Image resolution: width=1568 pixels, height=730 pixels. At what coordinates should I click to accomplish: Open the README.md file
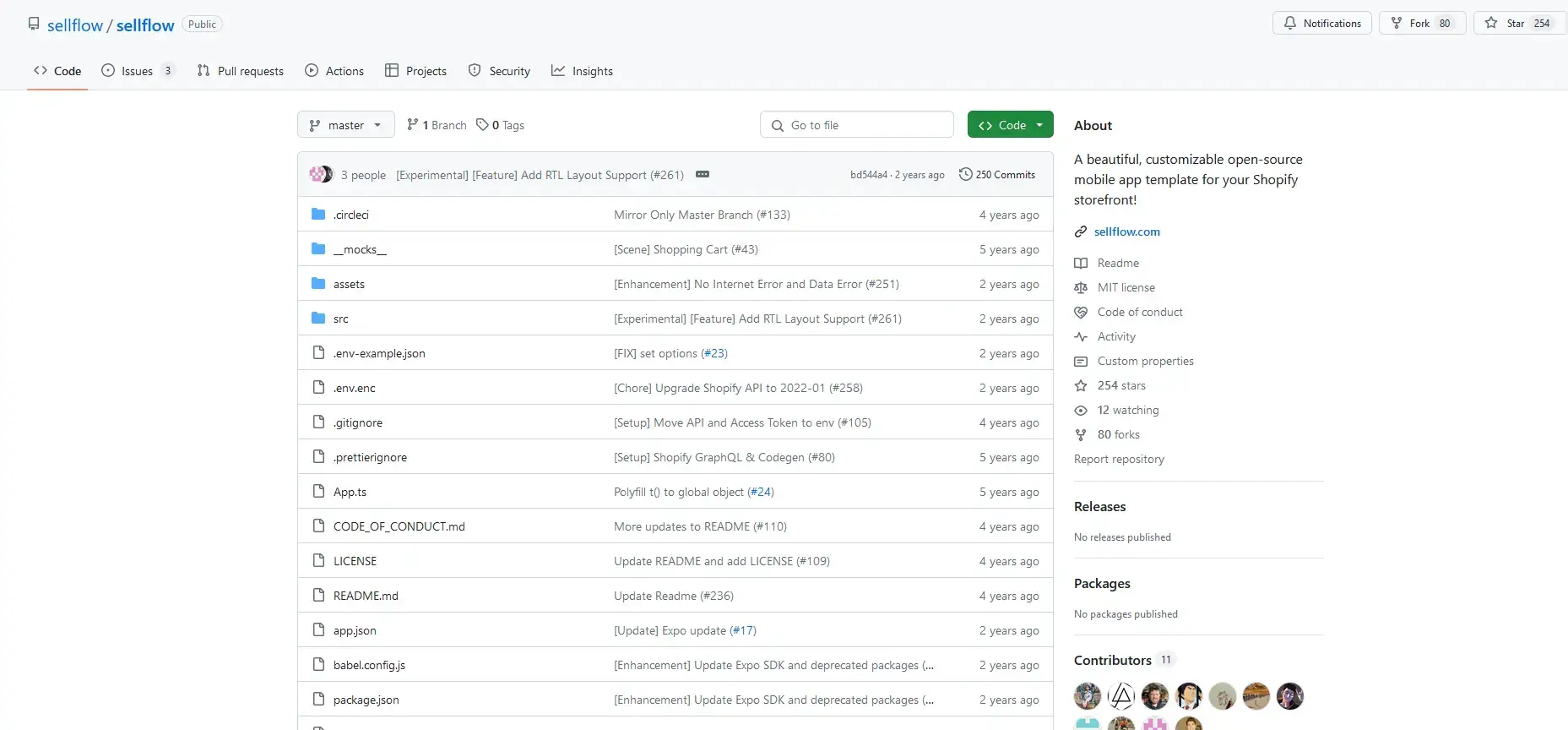[366, 596]
